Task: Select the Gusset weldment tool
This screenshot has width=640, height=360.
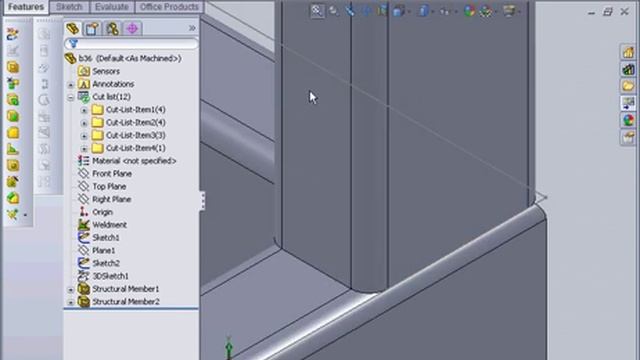Action: click(x=13, y=133)
